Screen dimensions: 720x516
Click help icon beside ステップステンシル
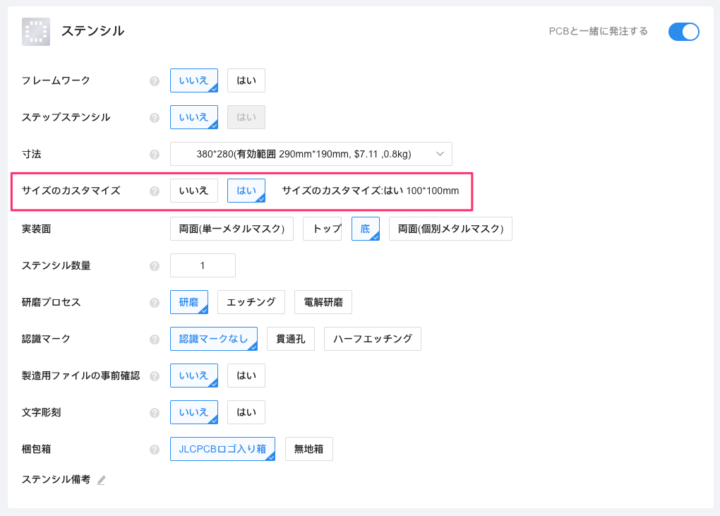(x=154, y=118)
